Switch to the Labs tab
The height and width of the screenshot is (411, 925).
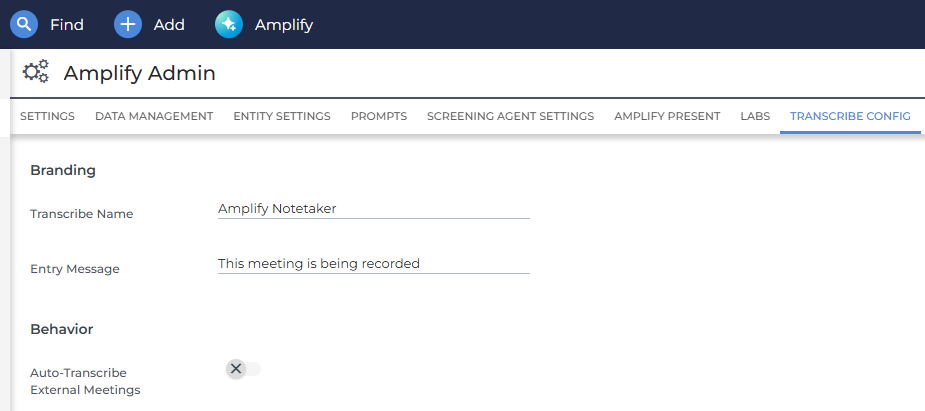(x=755, y=116)
